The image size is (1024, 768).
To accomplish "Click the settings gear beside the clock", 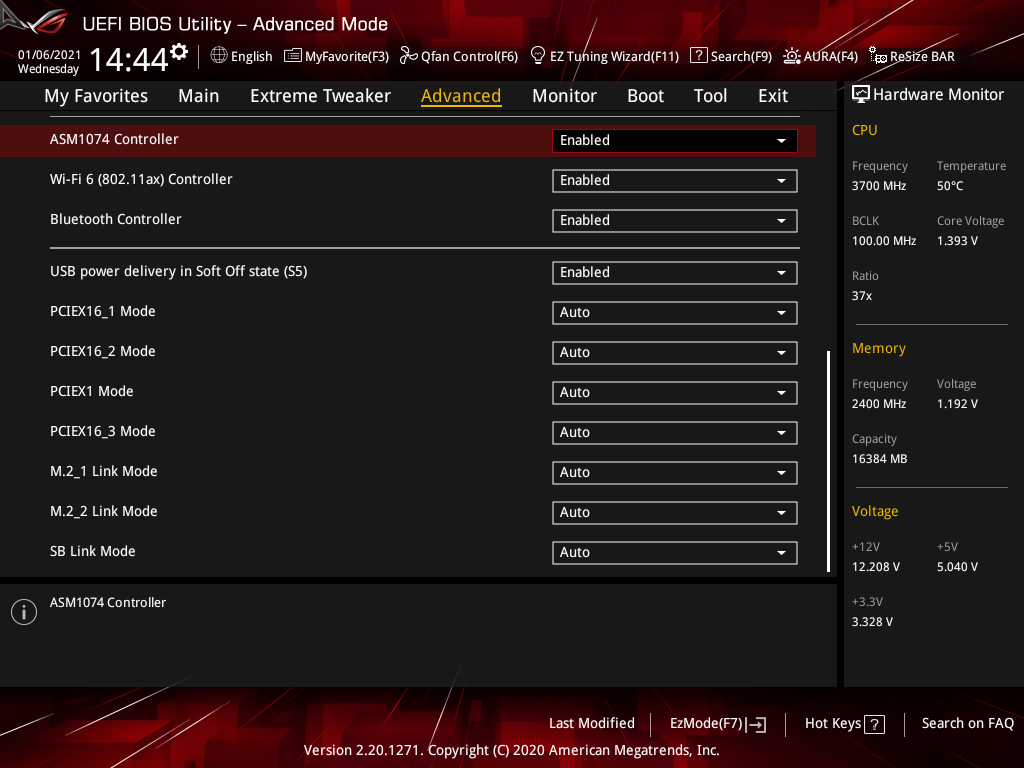I will coord(179,52).
